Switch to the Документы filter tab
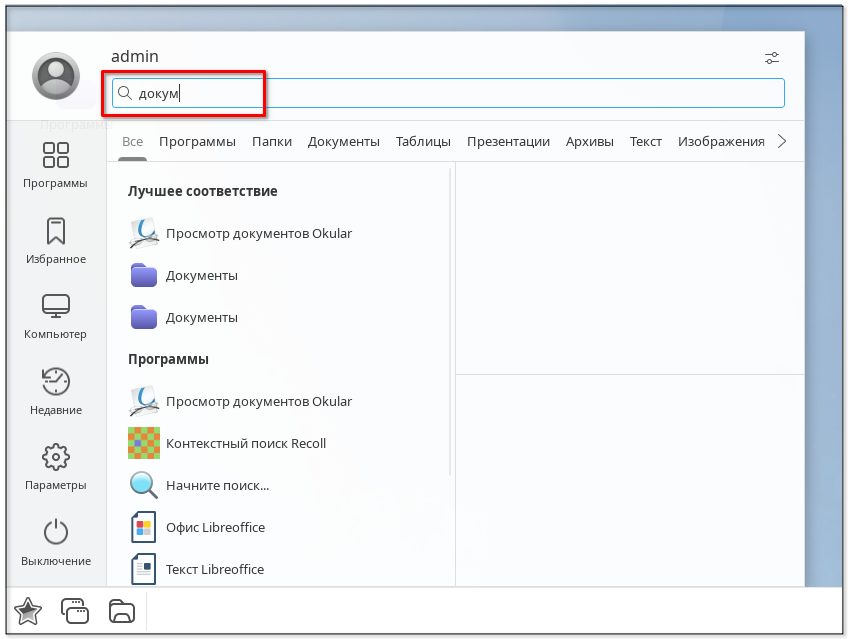This screenshot has height=639, width=848. pyautogui.click(x=343, y=141)
